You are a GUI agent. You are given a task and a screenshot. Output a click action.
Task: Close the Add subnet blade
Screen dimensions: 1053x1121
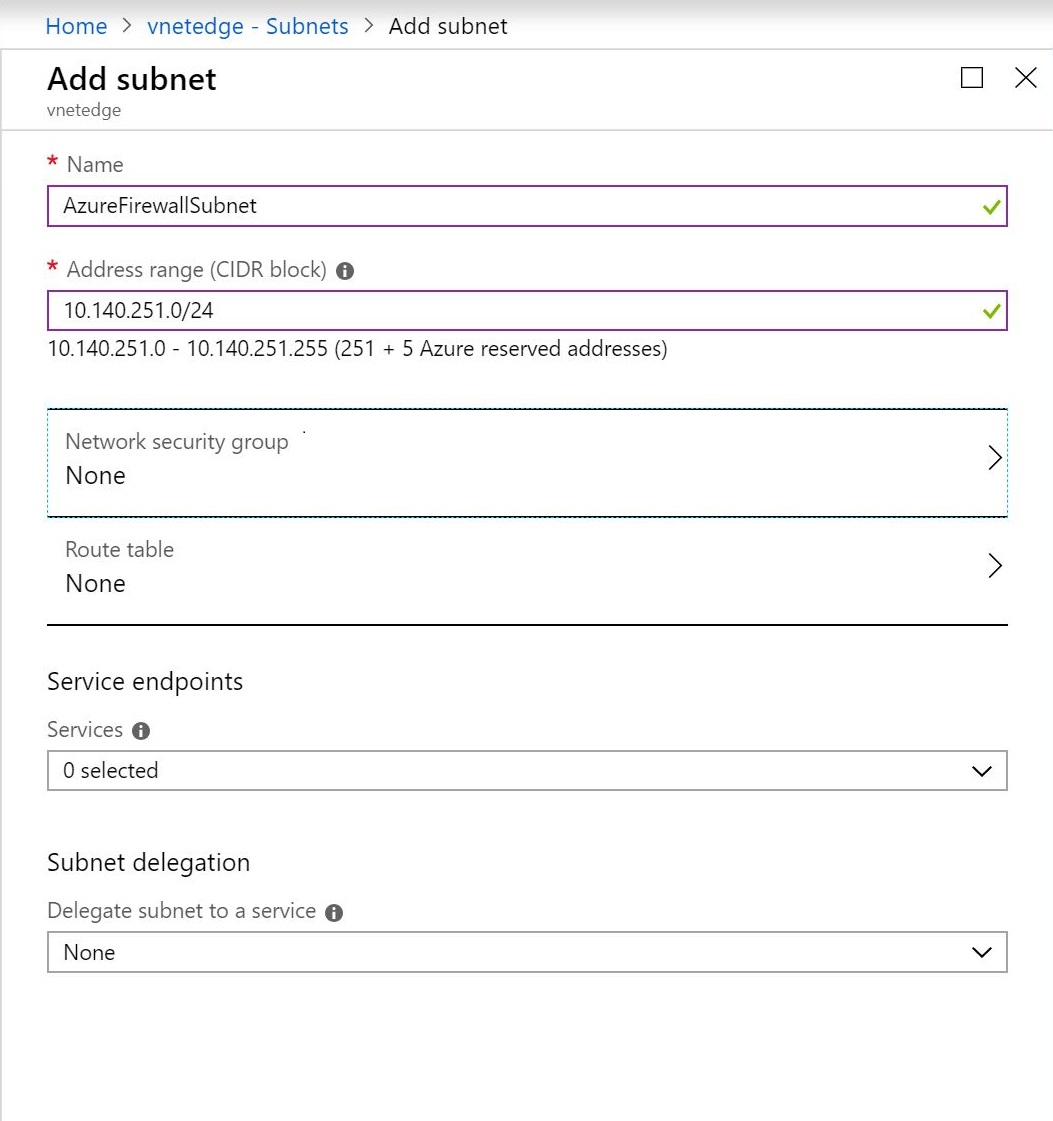click(x=1026, y=77)
